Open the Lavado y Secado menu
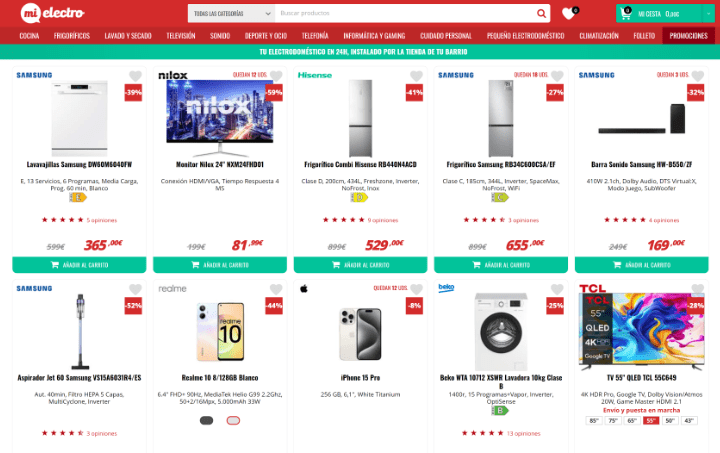Image resolution: width=720 pixels, height=453 pixels. click(x=128, y=36)
